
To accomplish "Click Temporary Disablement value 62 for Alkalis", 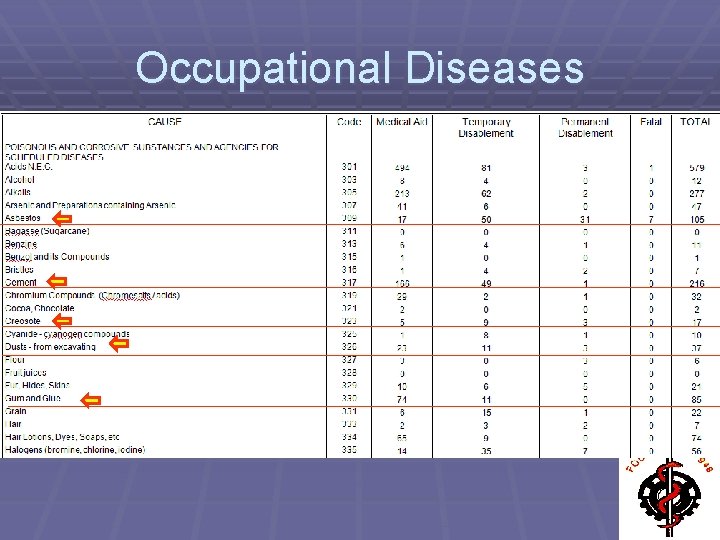I will [486, 194].
